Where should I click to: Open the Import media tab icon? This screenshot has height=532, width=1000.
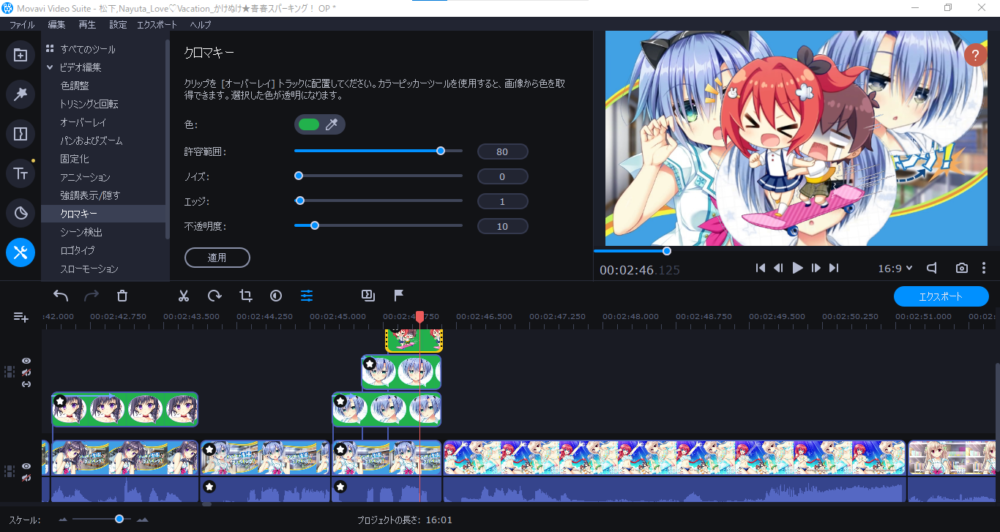click(20, 55)
